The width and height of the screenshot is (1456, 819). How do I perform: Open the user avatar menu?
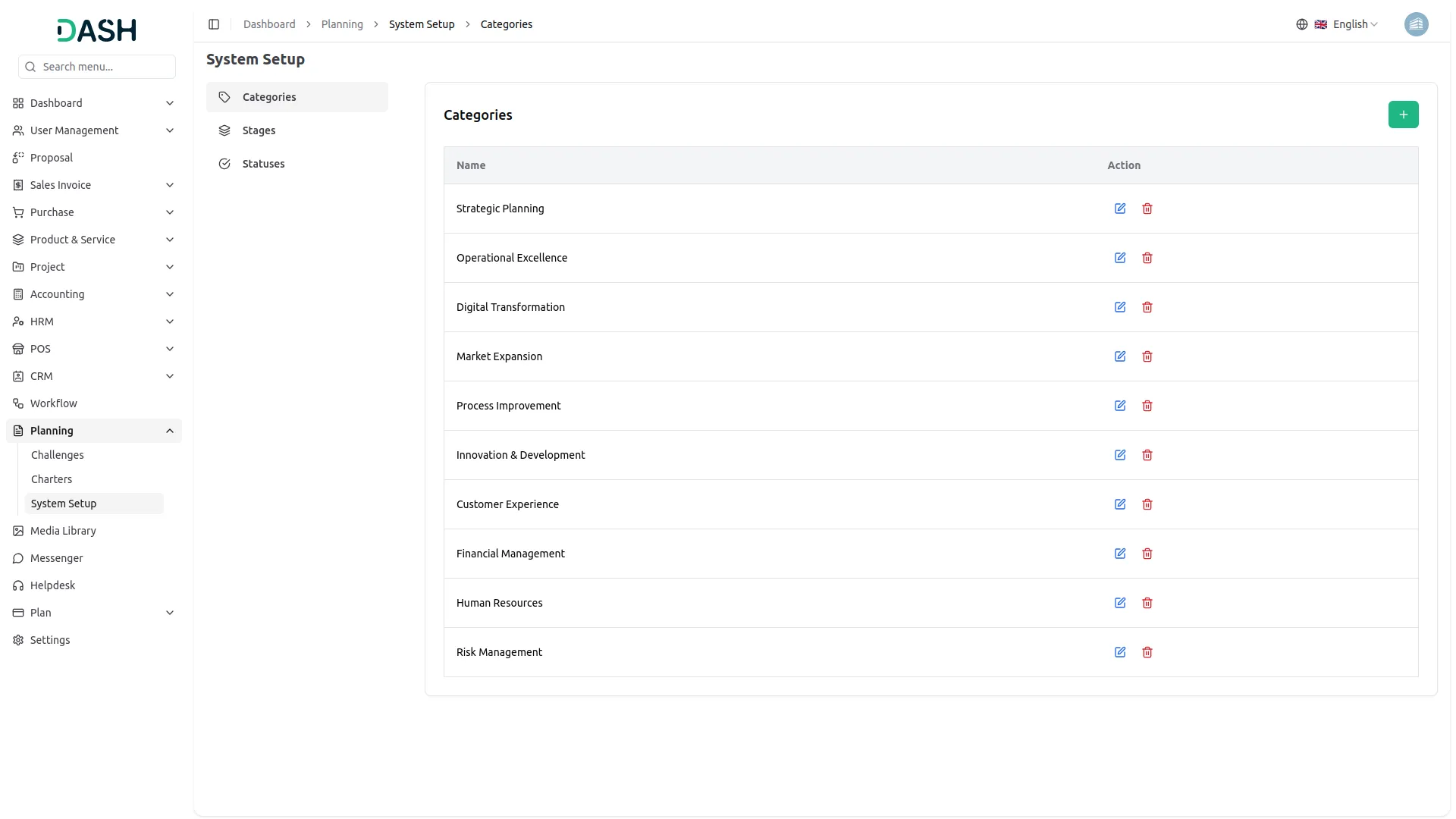pos(1416,24)
